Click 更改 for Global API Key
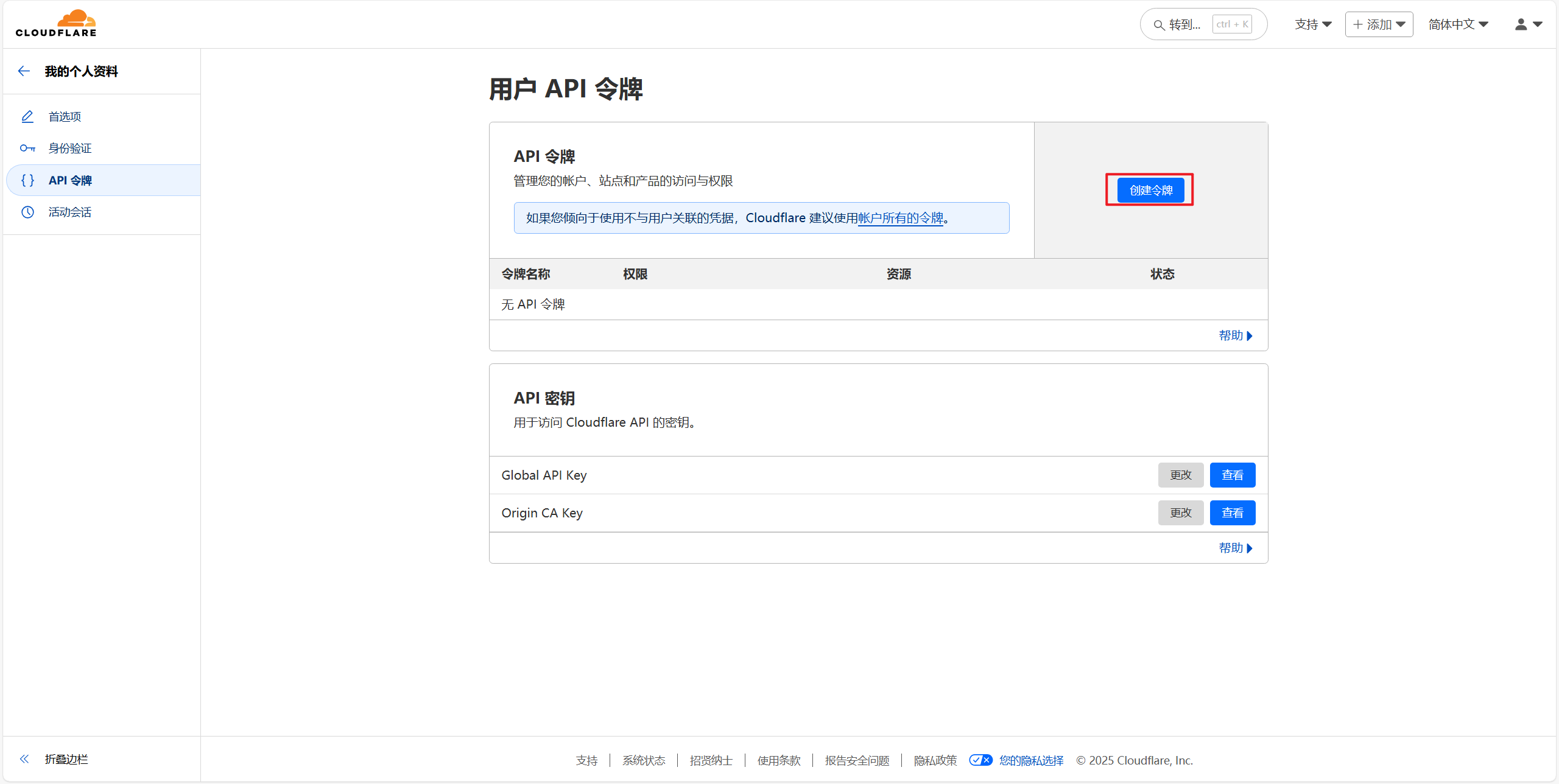The image size is (1559, 784). tap(1181, 475)
